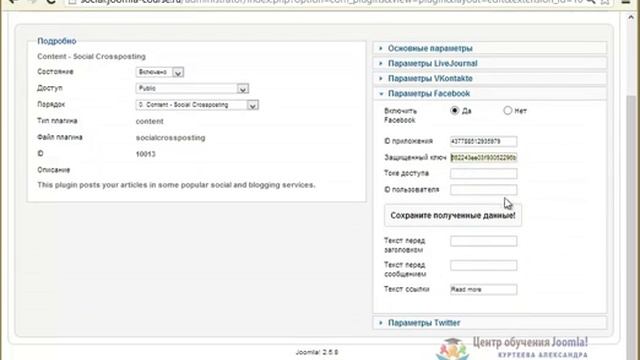Click the plugin ID value 10013
This screenshot has width=640, height=360.
pyautogui.click(x=146, y=154)
